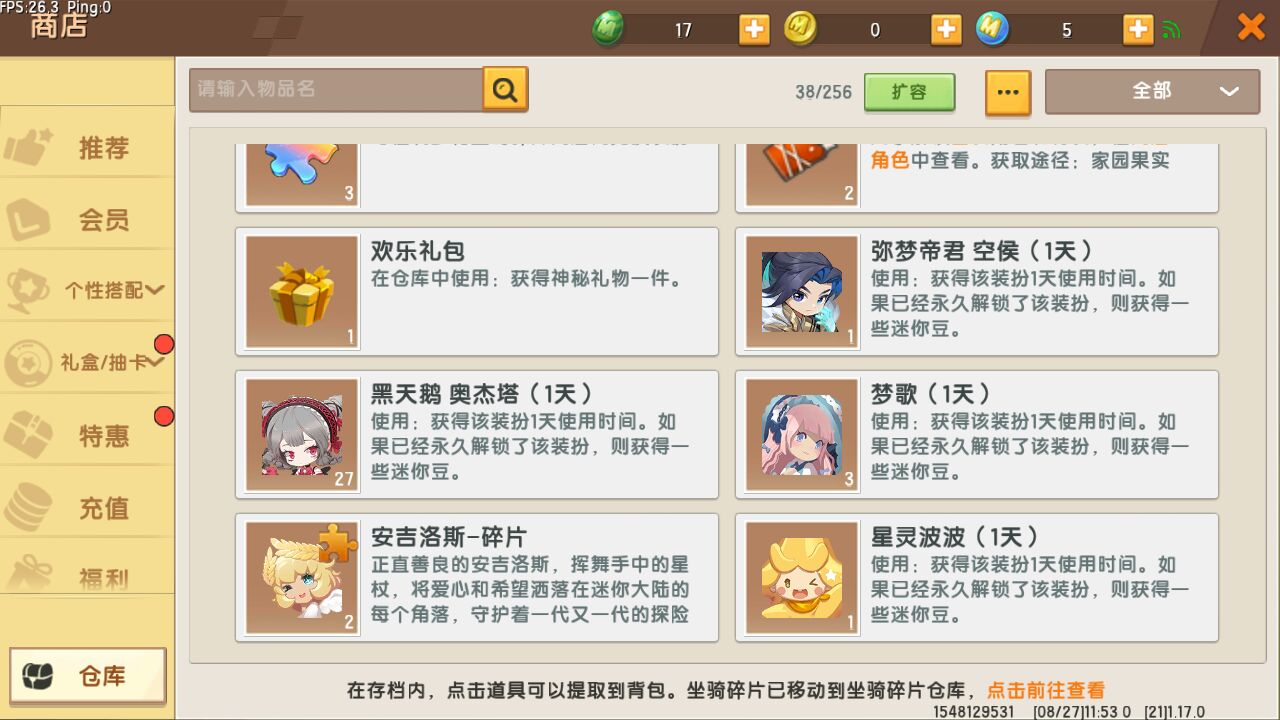Switch to the 推荐 tab
Screen dimensions: 1280x720
[87, 147]
